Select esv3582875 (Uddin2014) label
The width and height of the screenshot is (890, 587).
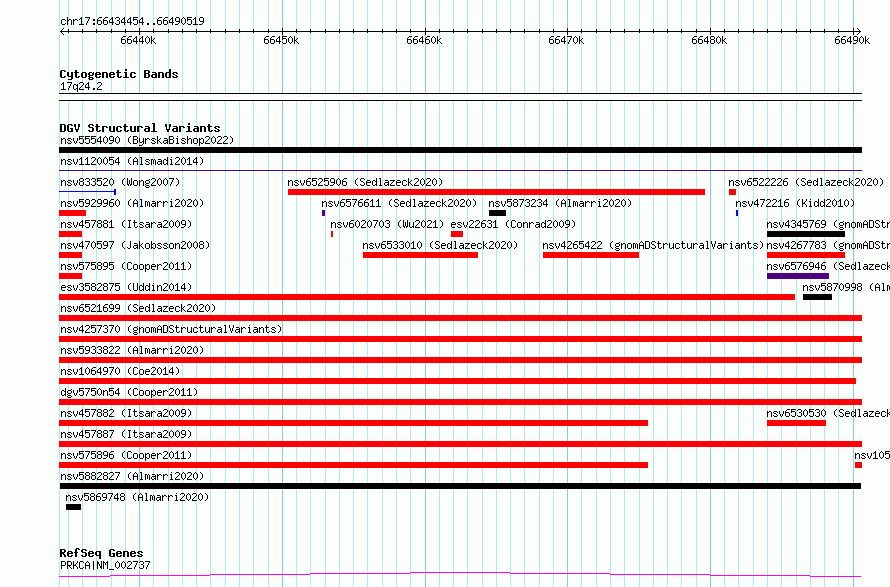tap(126, 287)
